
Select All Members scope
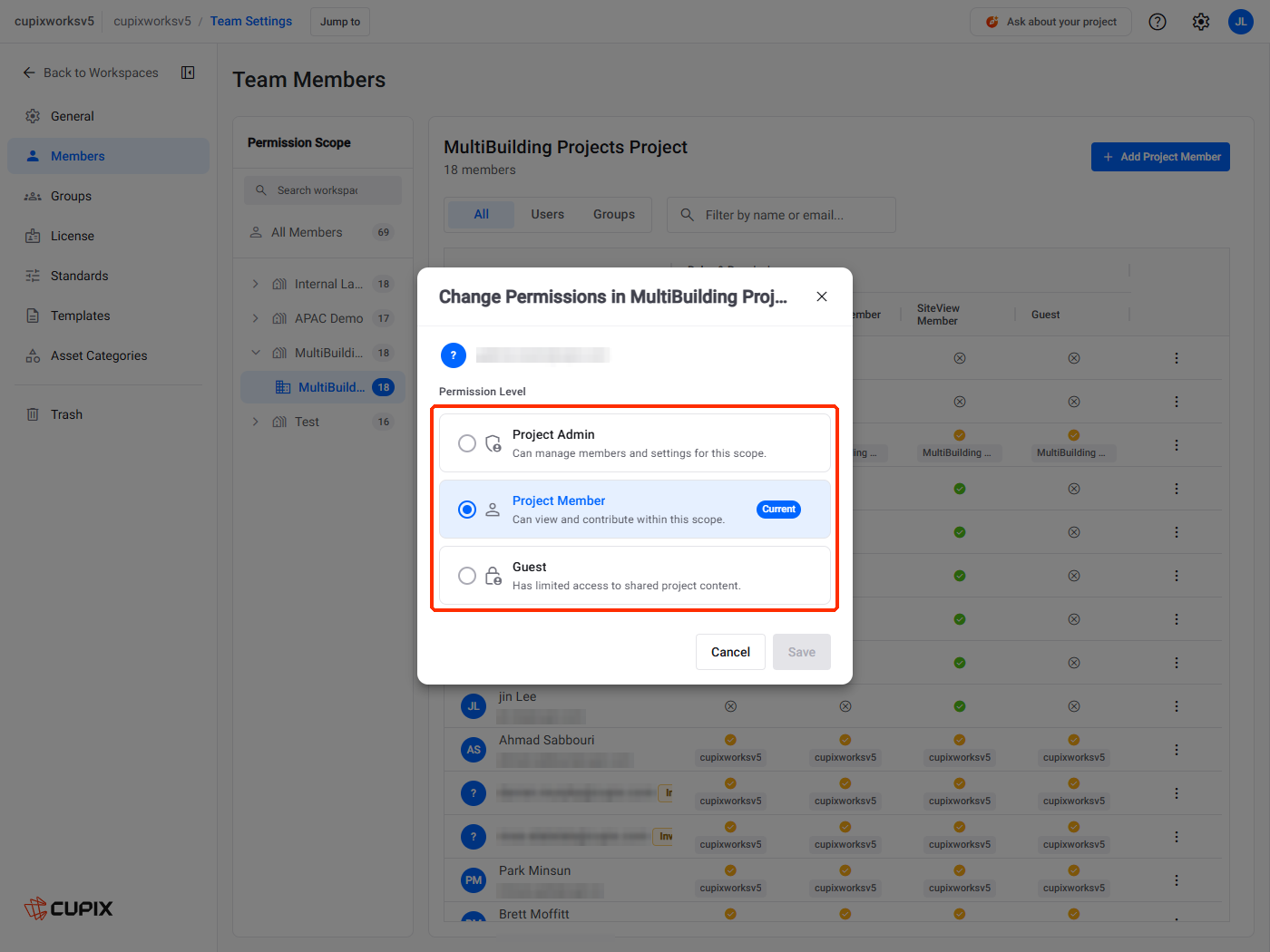[x=323, y=232]
